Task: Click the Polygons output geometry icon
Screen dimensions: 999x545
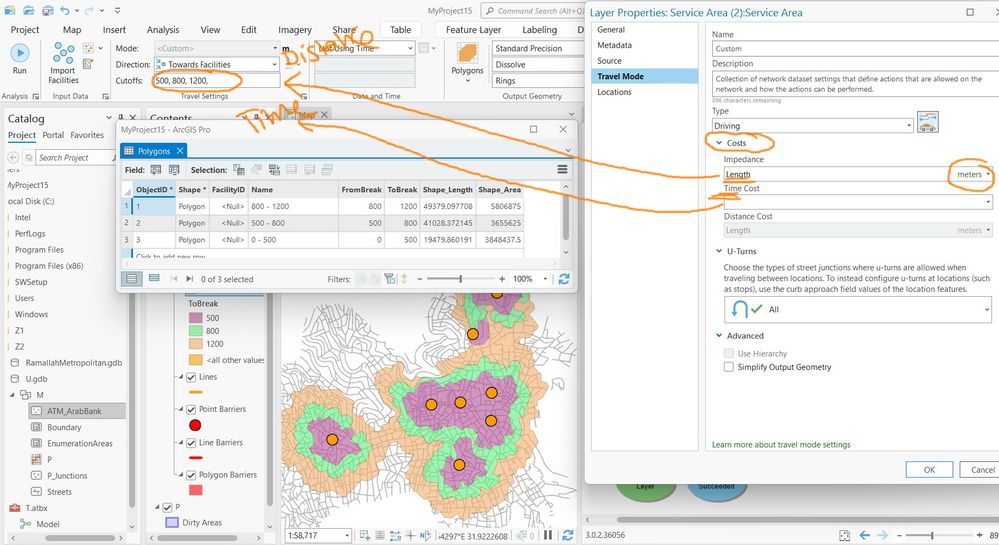Action: [x=468, y=54]
